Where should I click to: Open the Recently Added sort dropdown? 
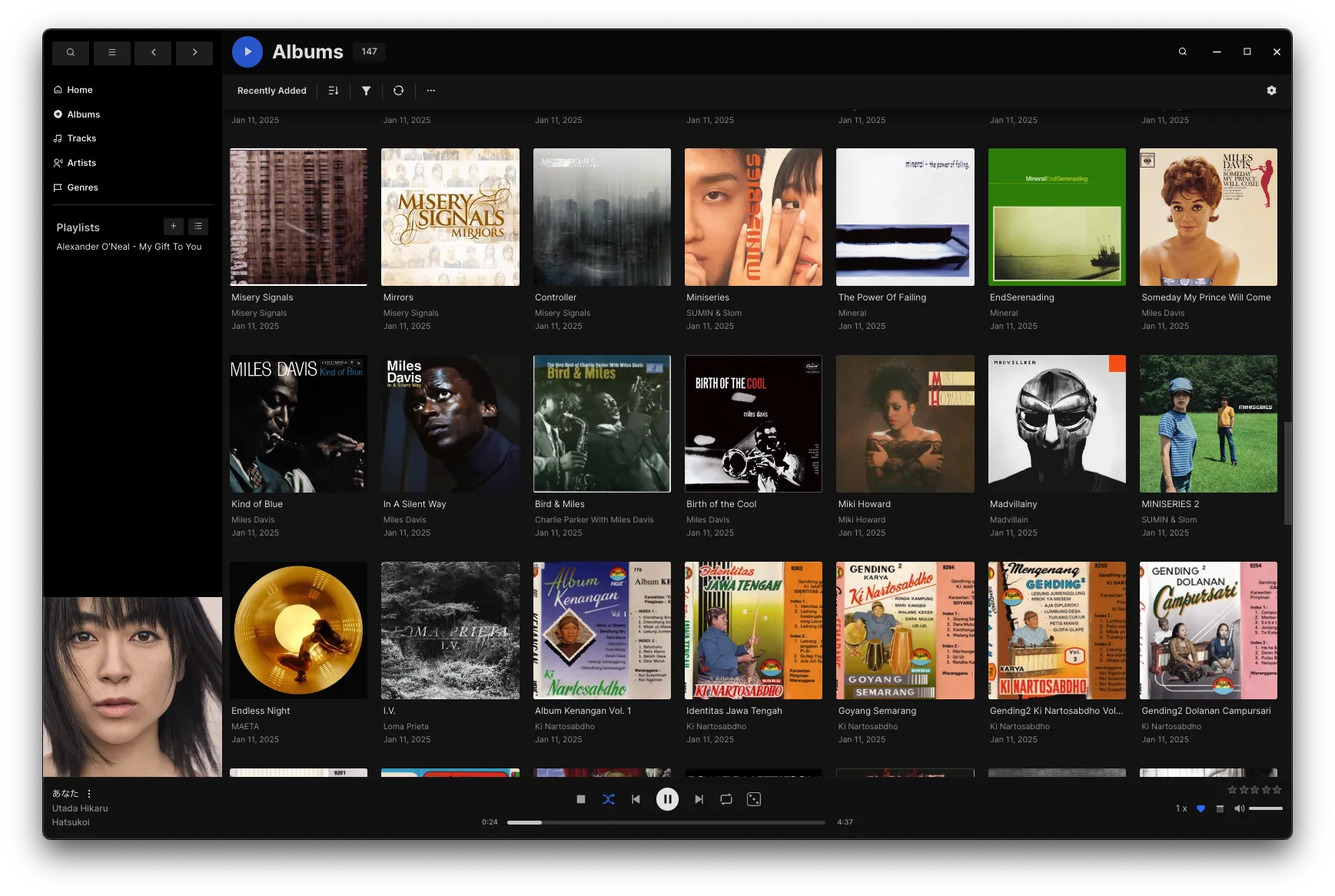coord(271,91)
